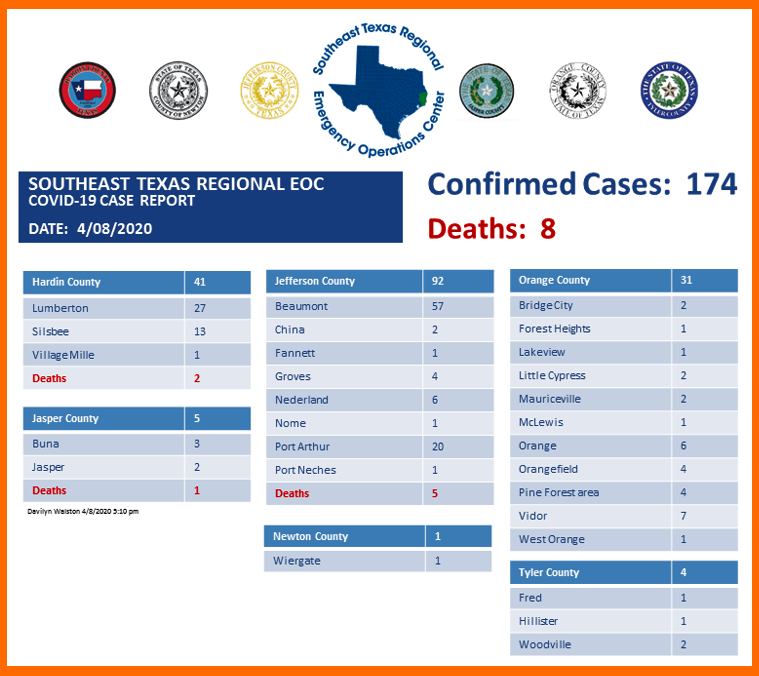Viewport: 759px width, 676px height.
Task: Select the 'Forest Heights' row
Action: pos(624,329)
